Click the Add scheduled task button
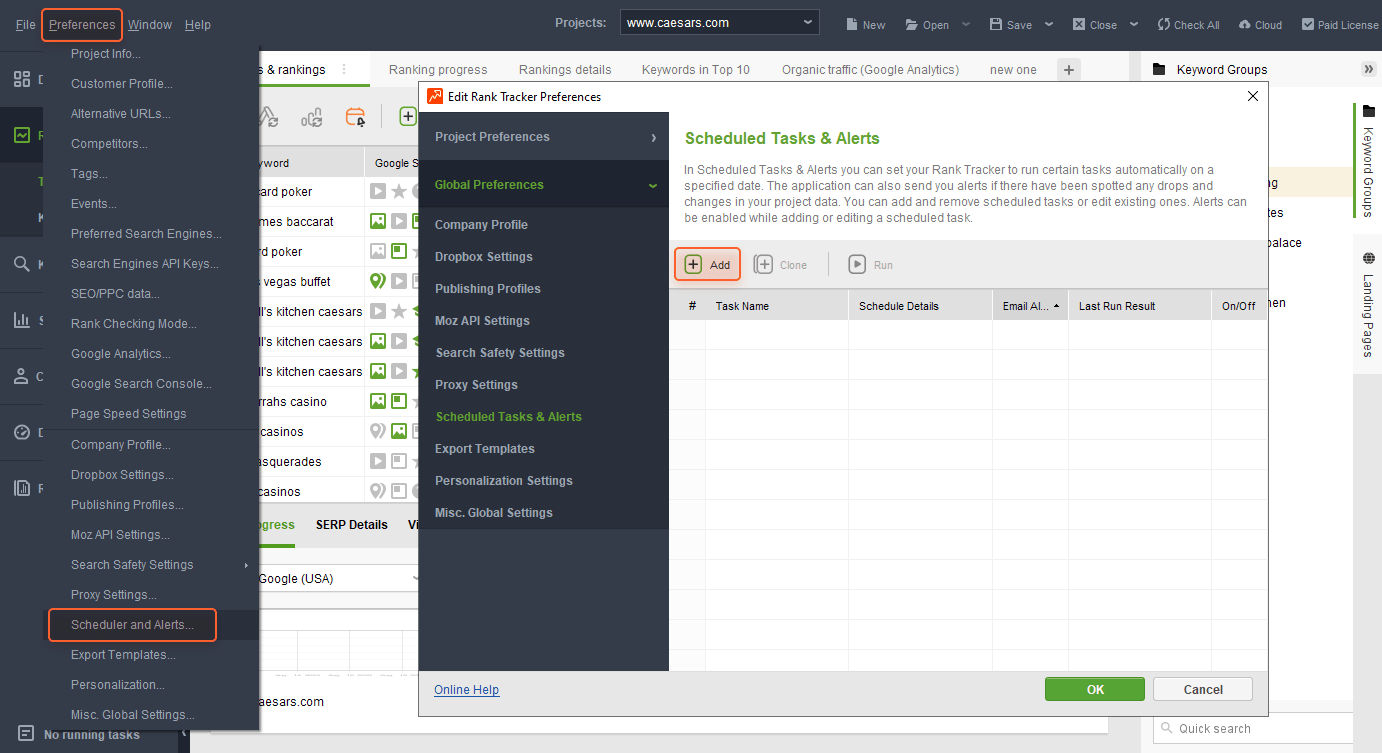Image resolution: width=1382 pixels, height=753 pixels. (707, 264)
